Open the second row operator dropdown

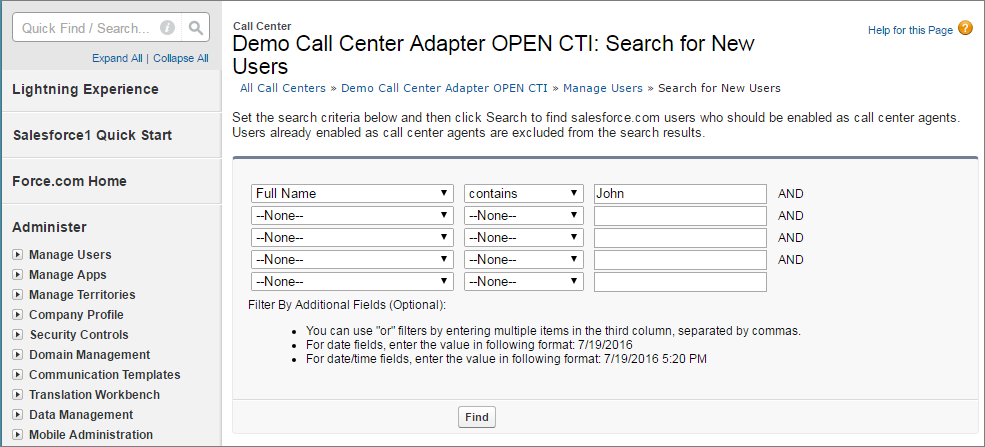tap(524, 216)
